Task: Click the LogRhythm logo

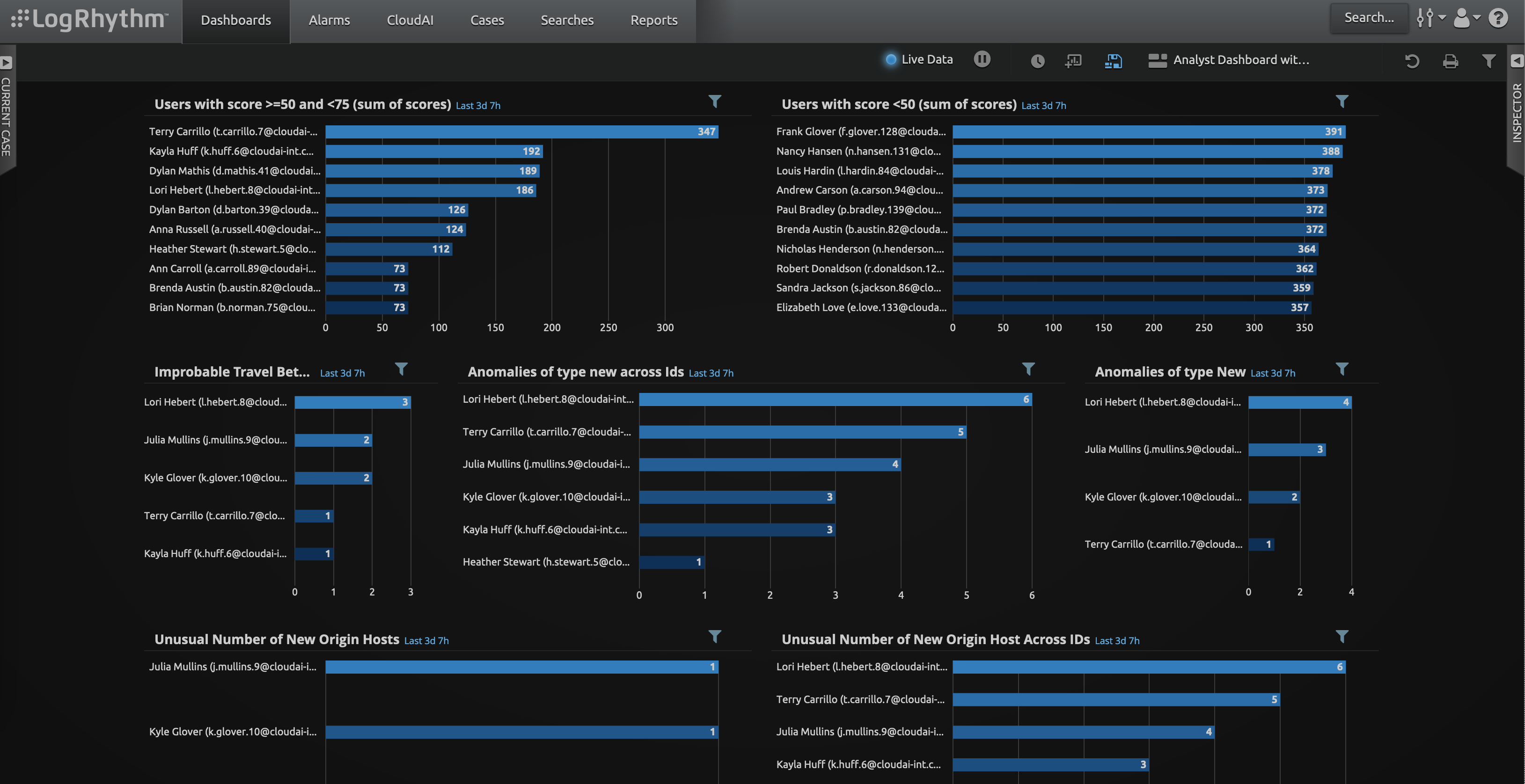Action: coord(90,20)
